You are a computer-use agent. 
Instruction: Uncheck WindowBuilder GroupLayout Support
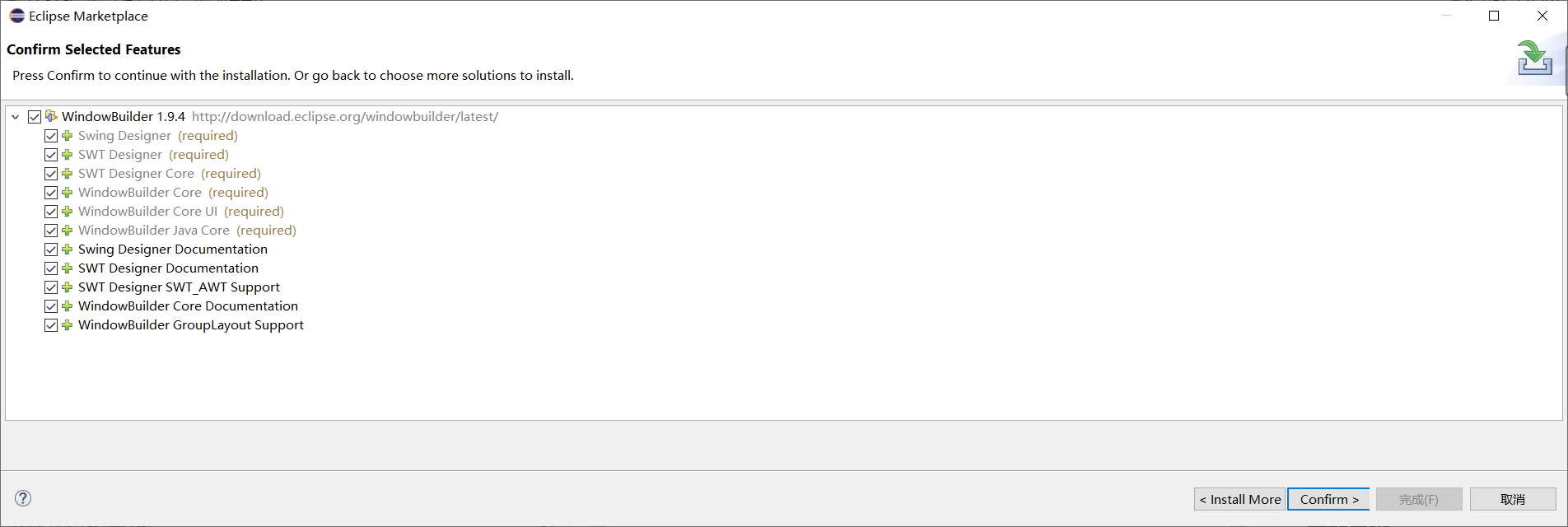click(51, 324)
